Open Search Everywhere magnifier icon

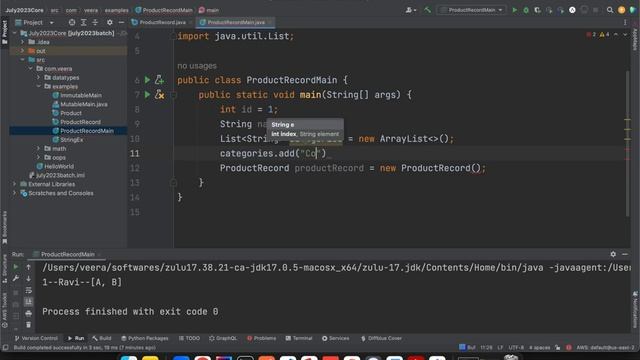coord(610,10)
